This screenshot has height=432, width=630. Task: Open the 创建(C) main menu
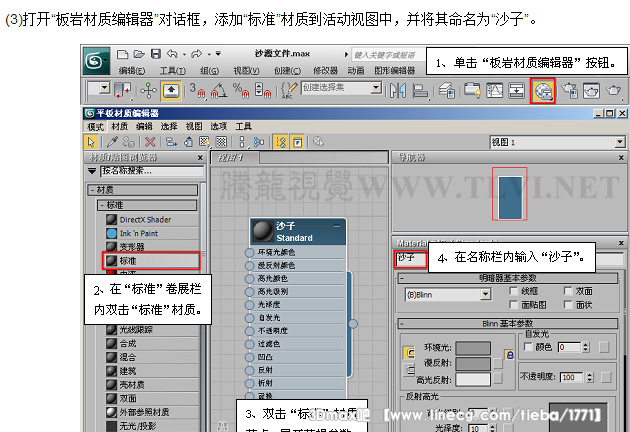click(x=287, y=71)
